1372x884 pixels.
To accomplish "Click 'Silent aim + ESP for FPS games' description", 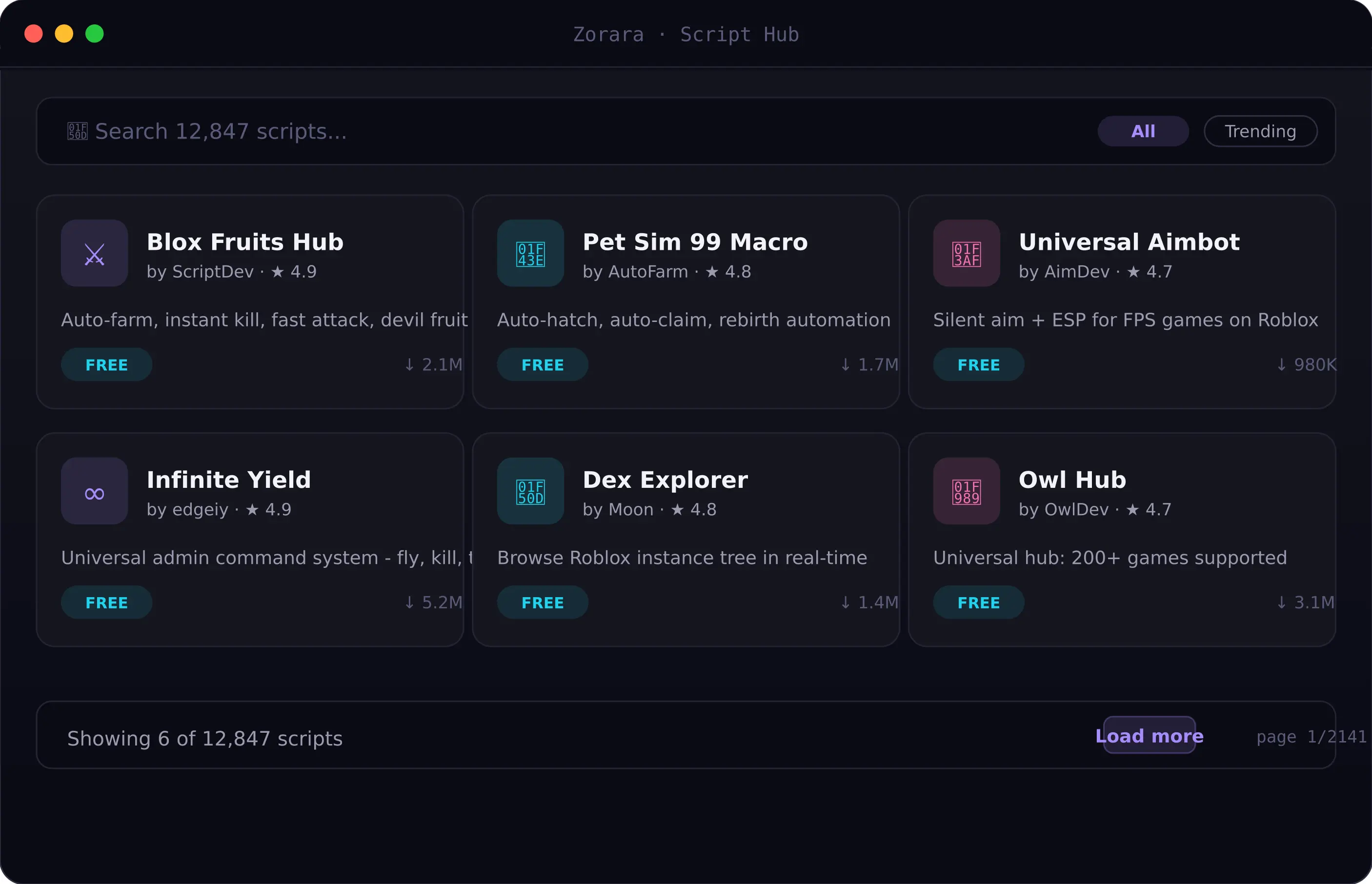I will click(x=1126, y=320).
